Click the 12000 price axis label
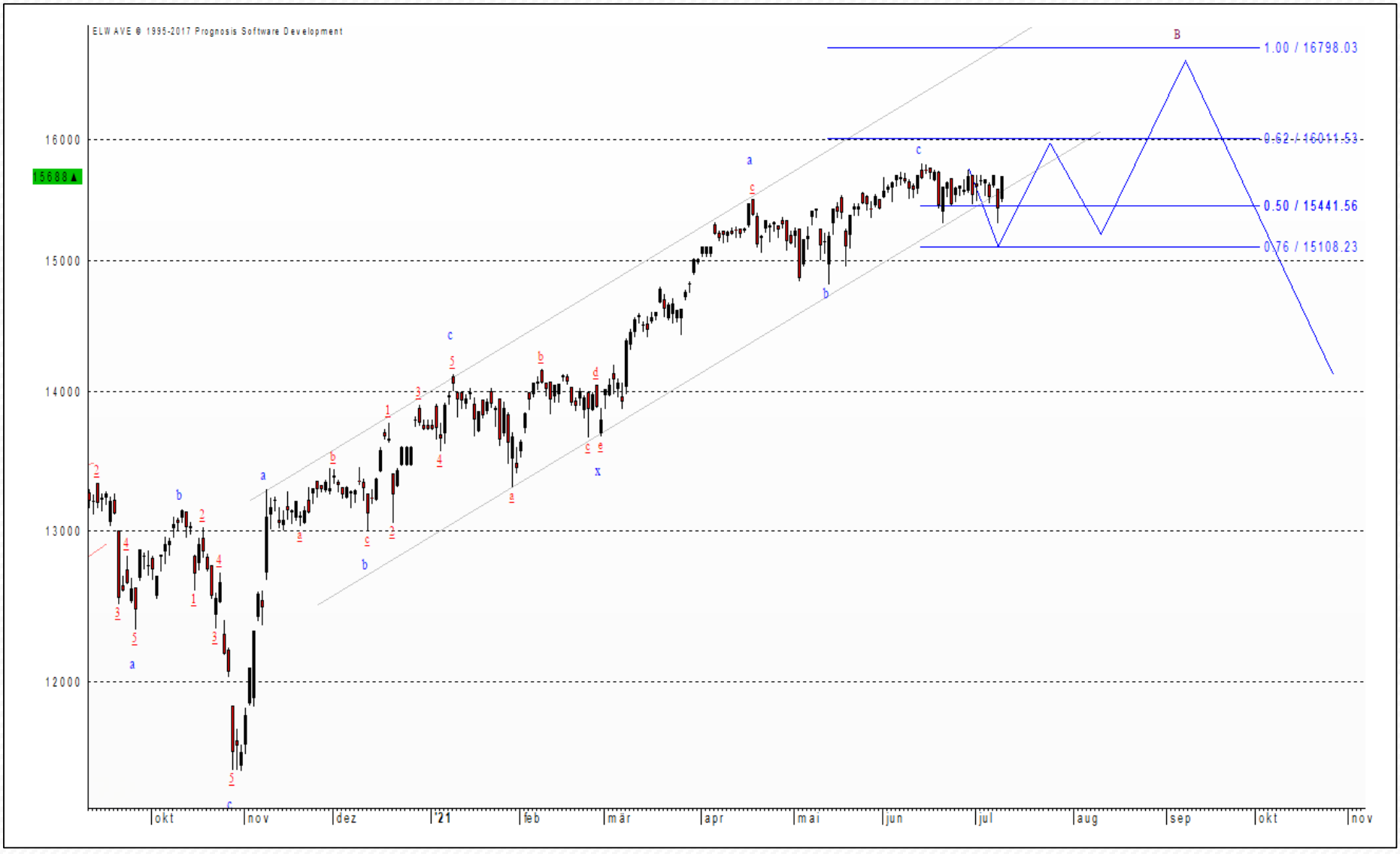 62,683
